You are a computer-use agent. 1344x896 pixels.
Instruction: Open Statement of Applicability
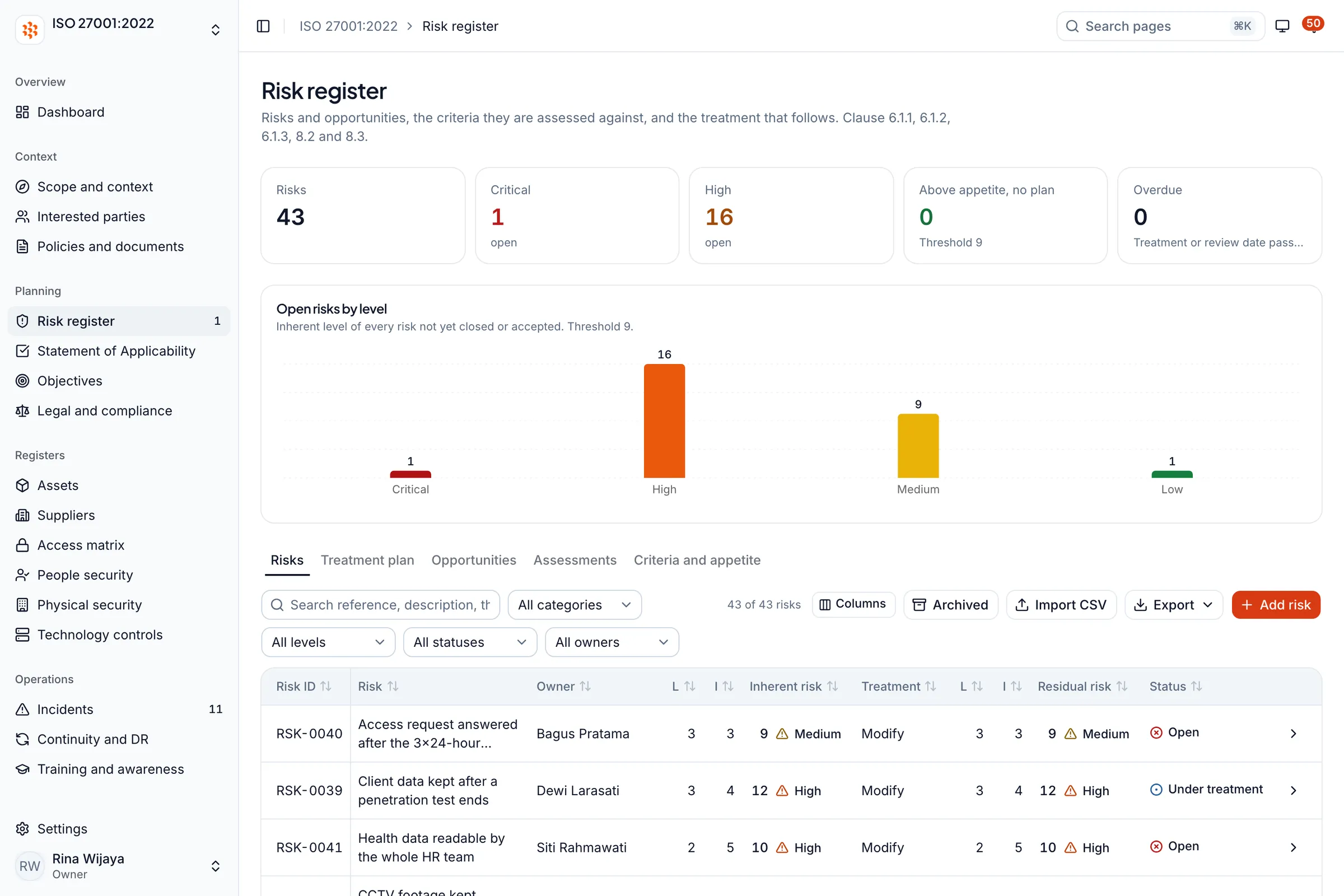tap(119, 351)
